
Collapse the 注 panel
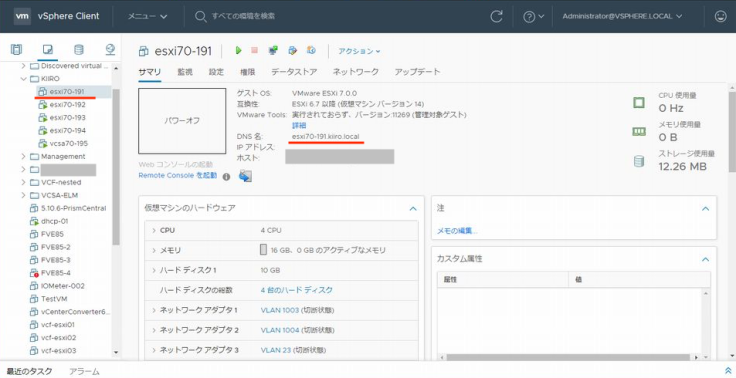tap(705, 208)
